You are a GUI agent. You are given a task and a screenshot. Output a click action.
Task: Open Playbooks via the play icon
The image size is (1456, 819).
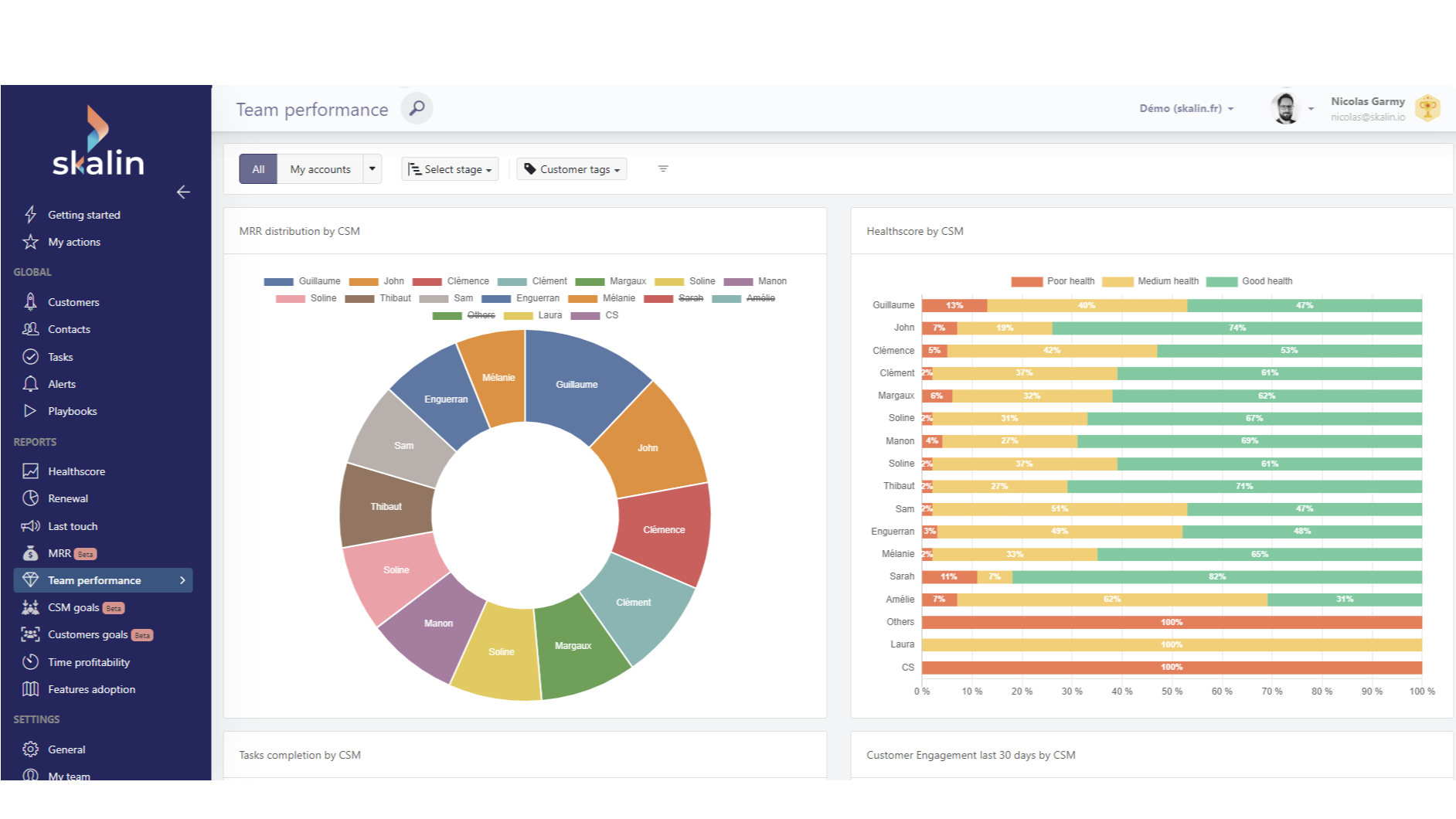30,411
